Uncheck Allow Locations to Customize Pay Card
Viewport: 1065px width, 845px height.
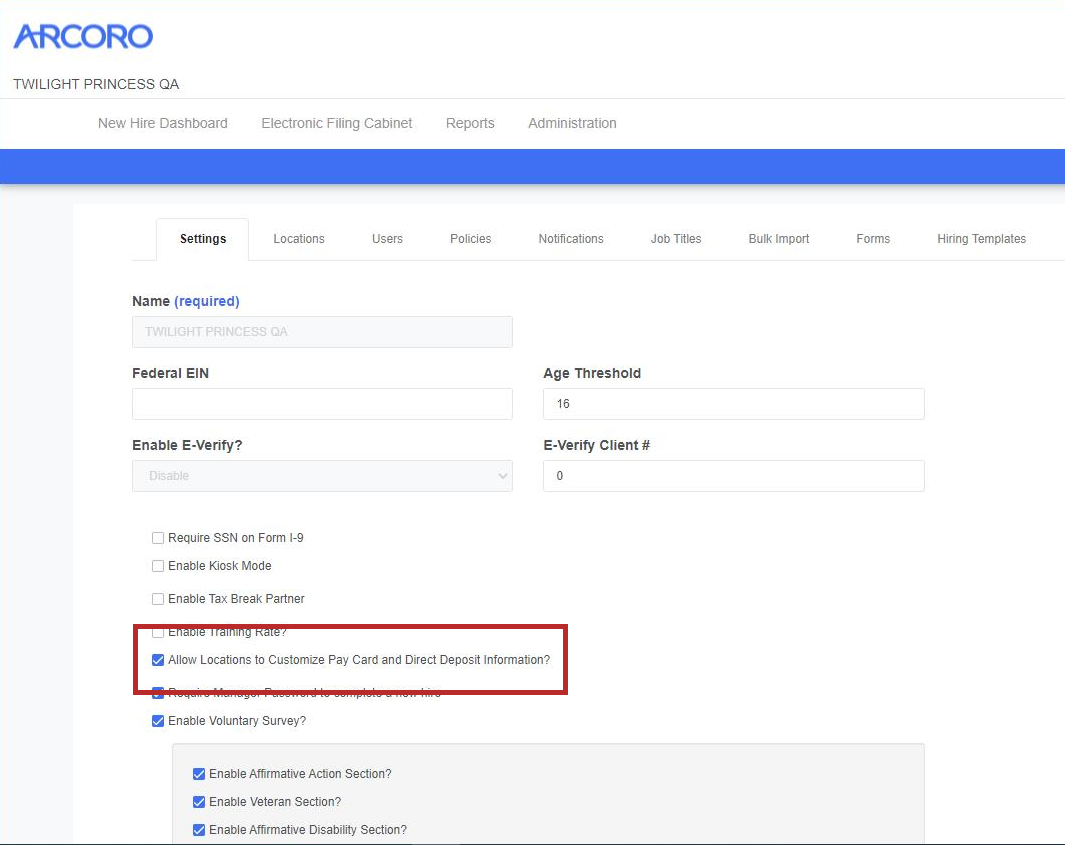pos(158,660)
